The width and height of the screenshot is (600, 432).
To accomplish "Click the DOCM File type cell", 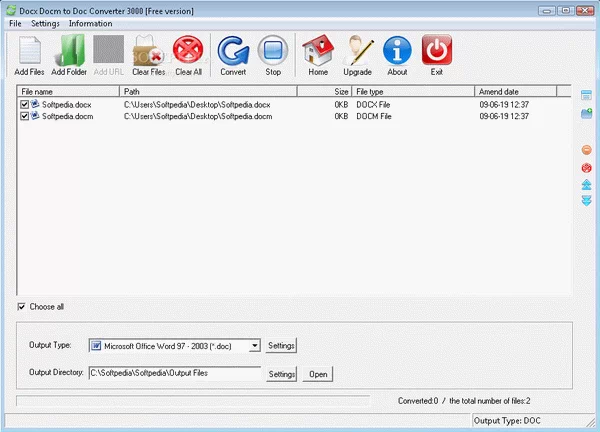I will [x=374, y=116].
